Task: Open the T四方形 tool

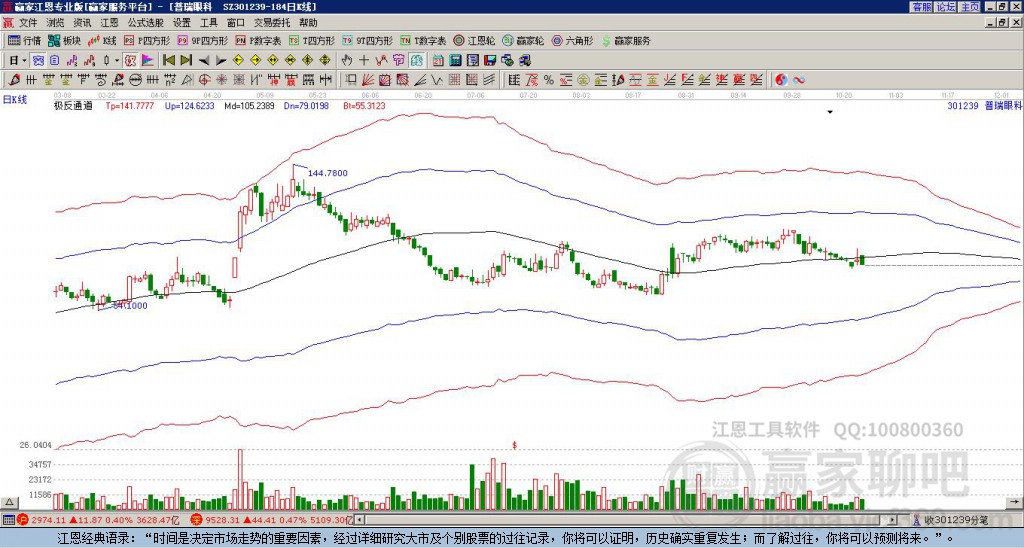Action: point(312,40)
